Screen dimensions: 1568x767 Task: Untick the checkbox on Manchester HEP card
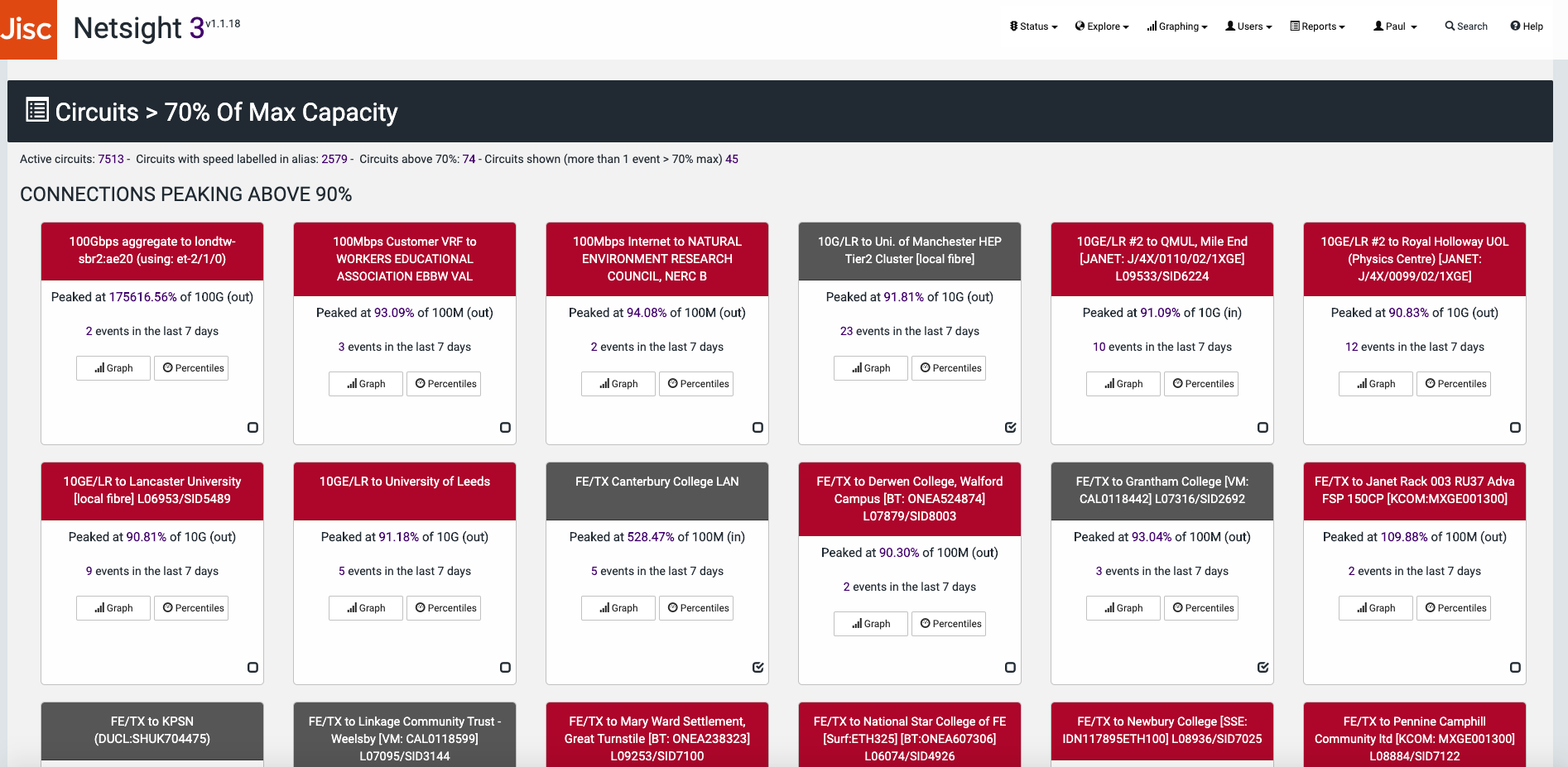click(1010, 428)
